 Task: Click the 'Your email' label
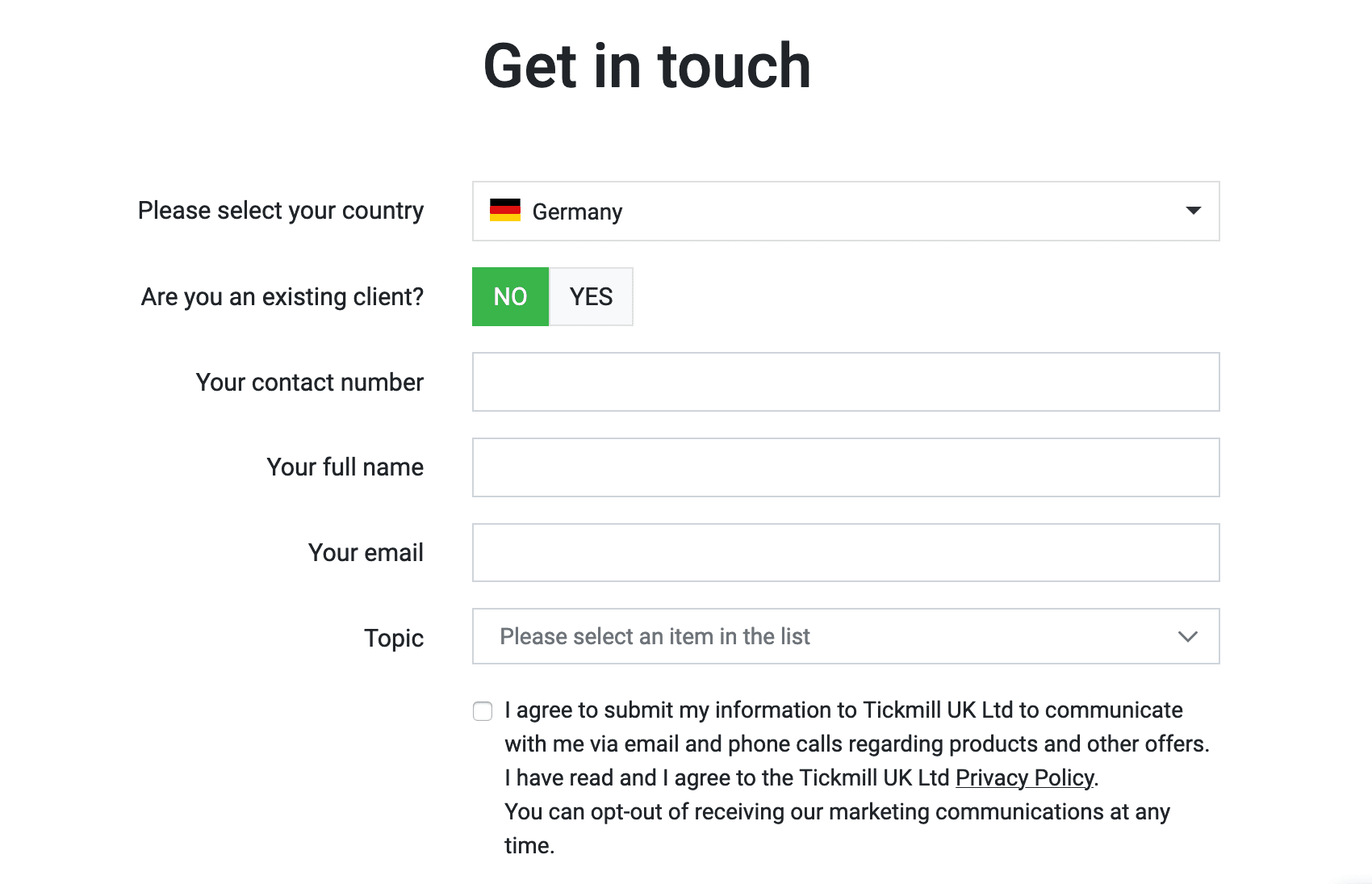pos(366,553)
